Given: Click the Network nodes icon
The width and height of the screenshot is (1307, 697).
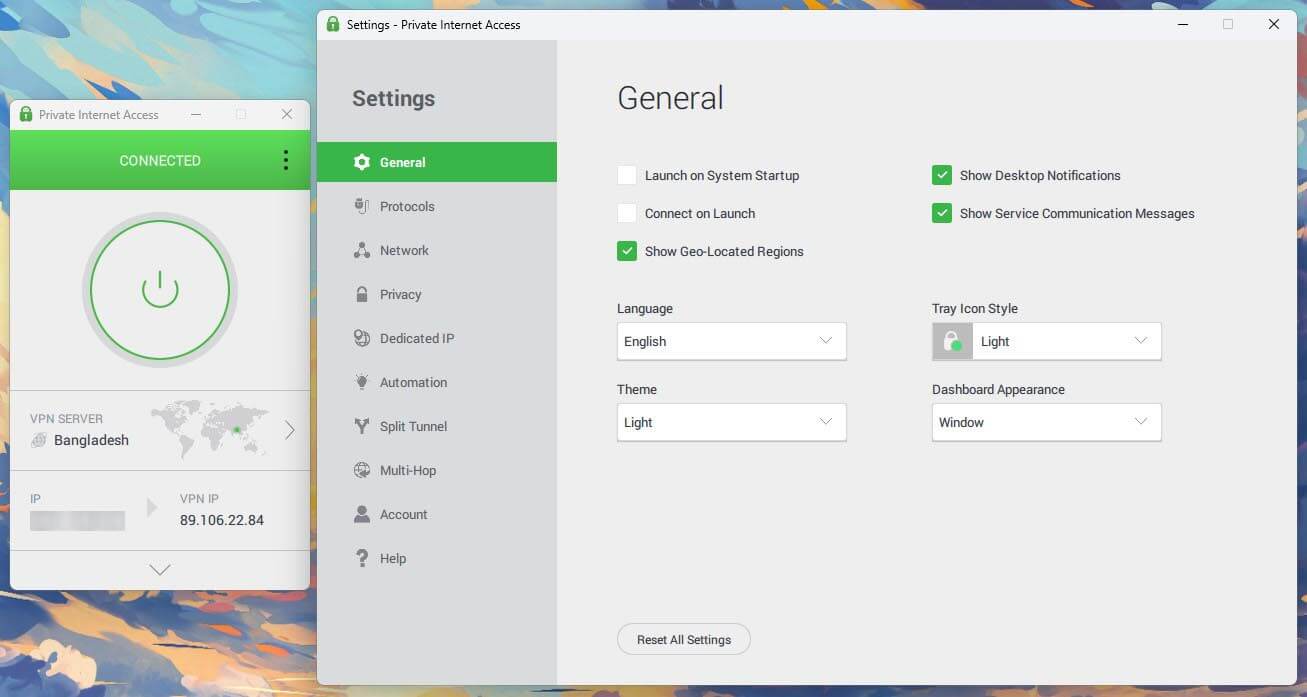Looking at the screenshot, I should [362, 250].
